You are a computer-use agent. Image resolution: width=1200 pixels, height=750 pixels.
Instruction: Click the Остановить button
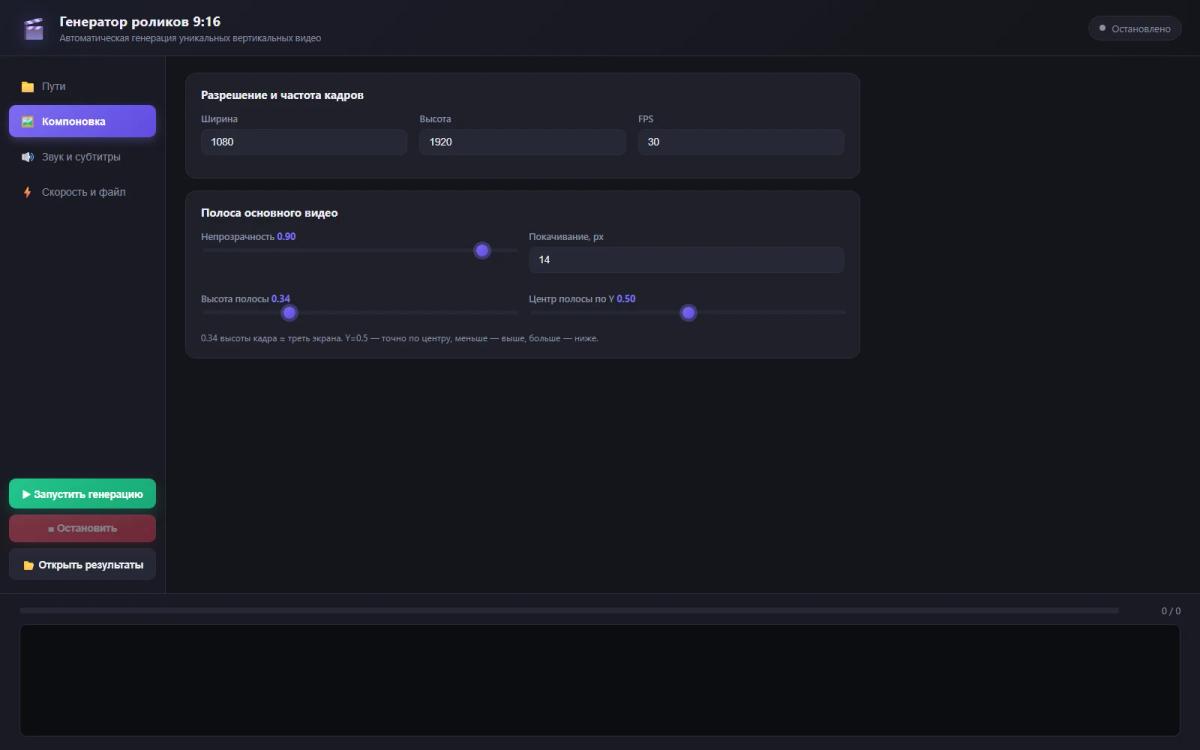pos(82,528)
